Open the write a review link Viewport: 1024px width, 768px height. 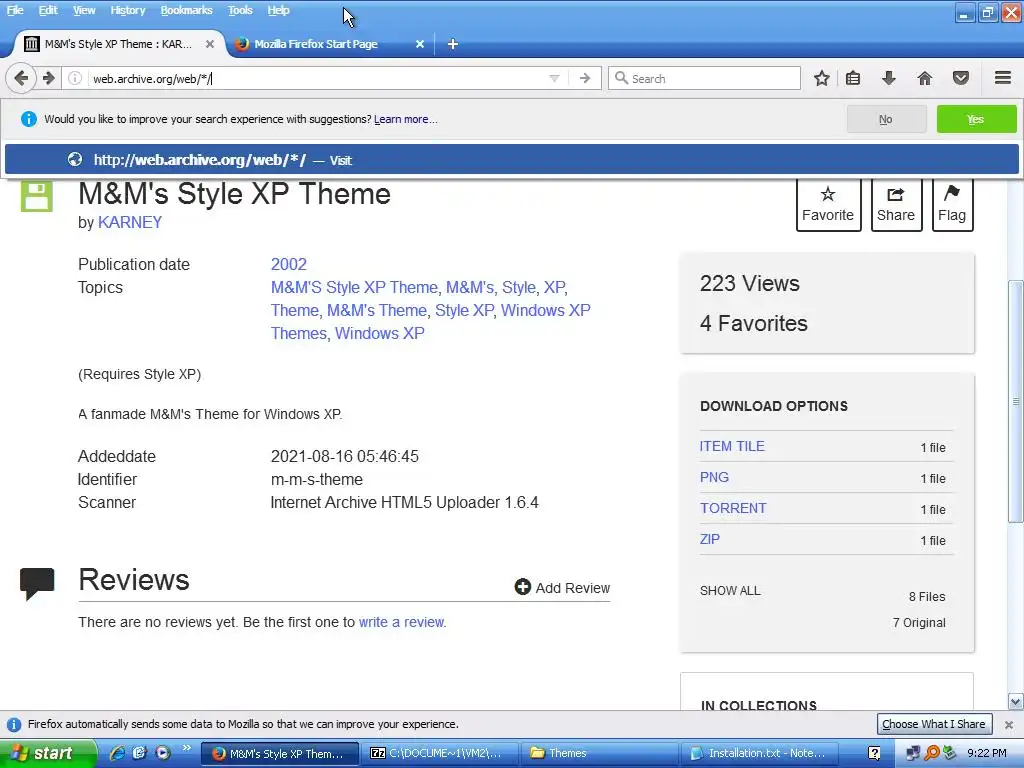402,622
